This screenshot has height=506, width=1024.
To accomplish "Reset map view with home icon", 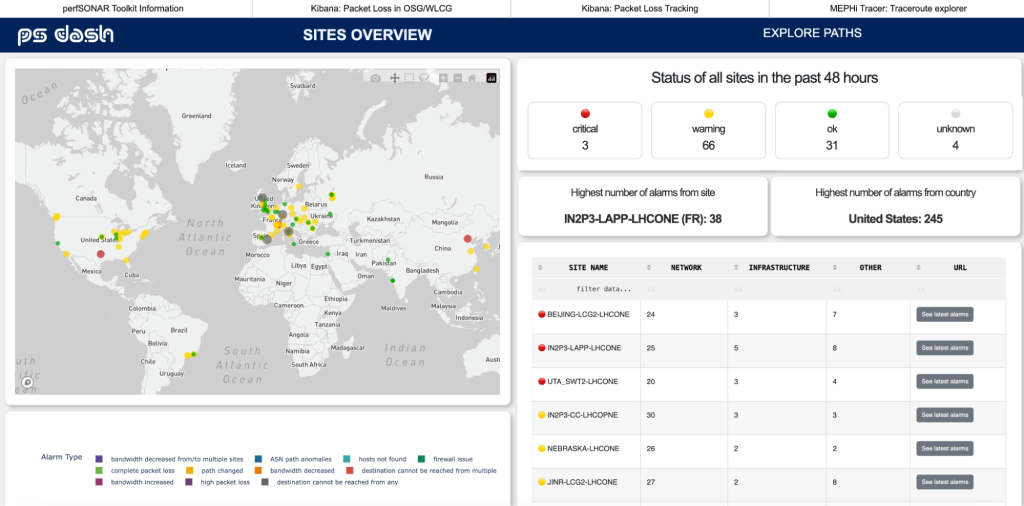I will (x=472, y=78).
